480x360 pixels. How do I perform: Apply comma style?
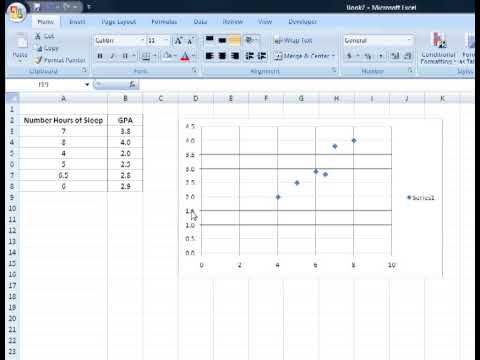380,56
